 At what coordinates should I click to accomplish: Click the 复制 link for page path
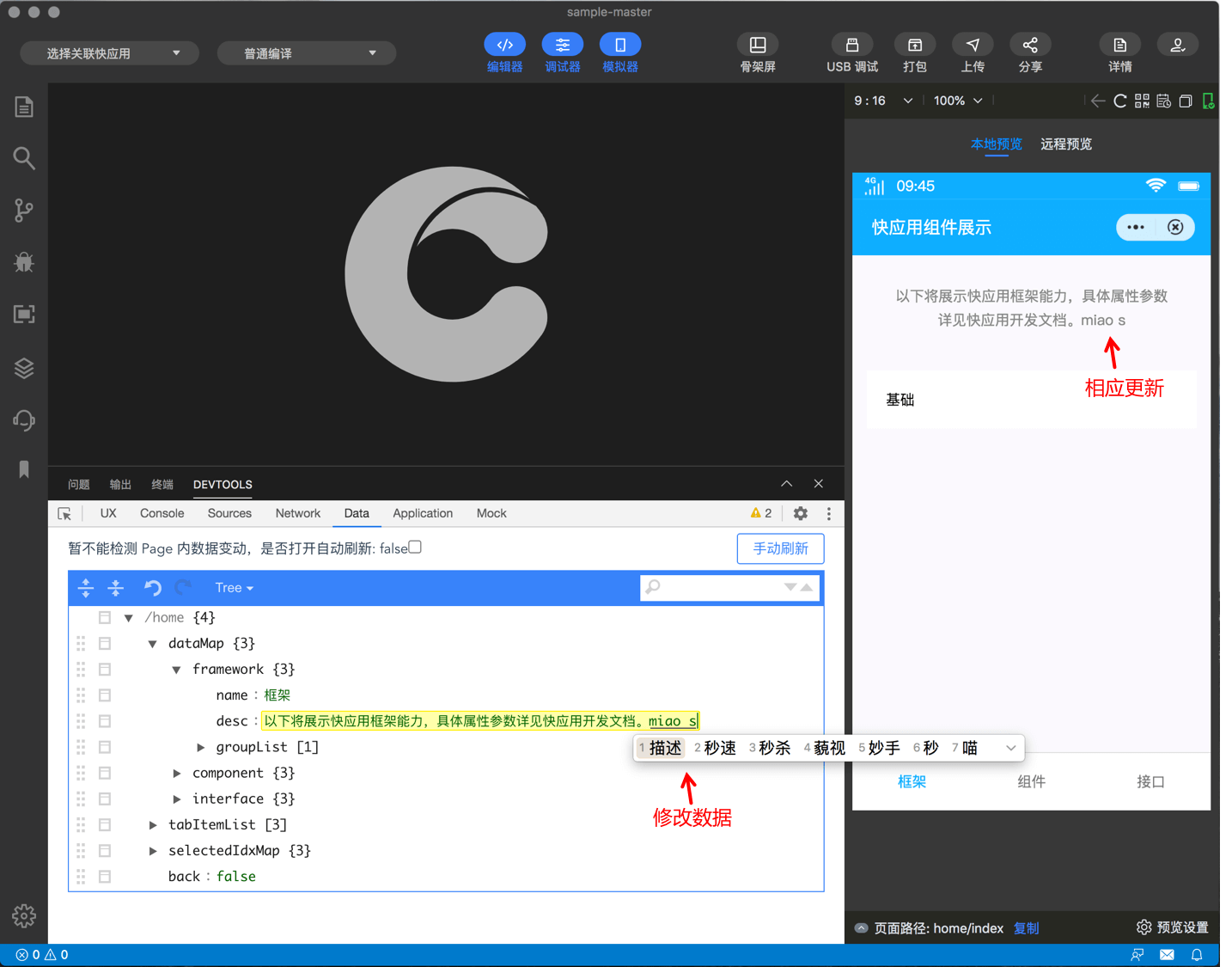pos(1026,927)
